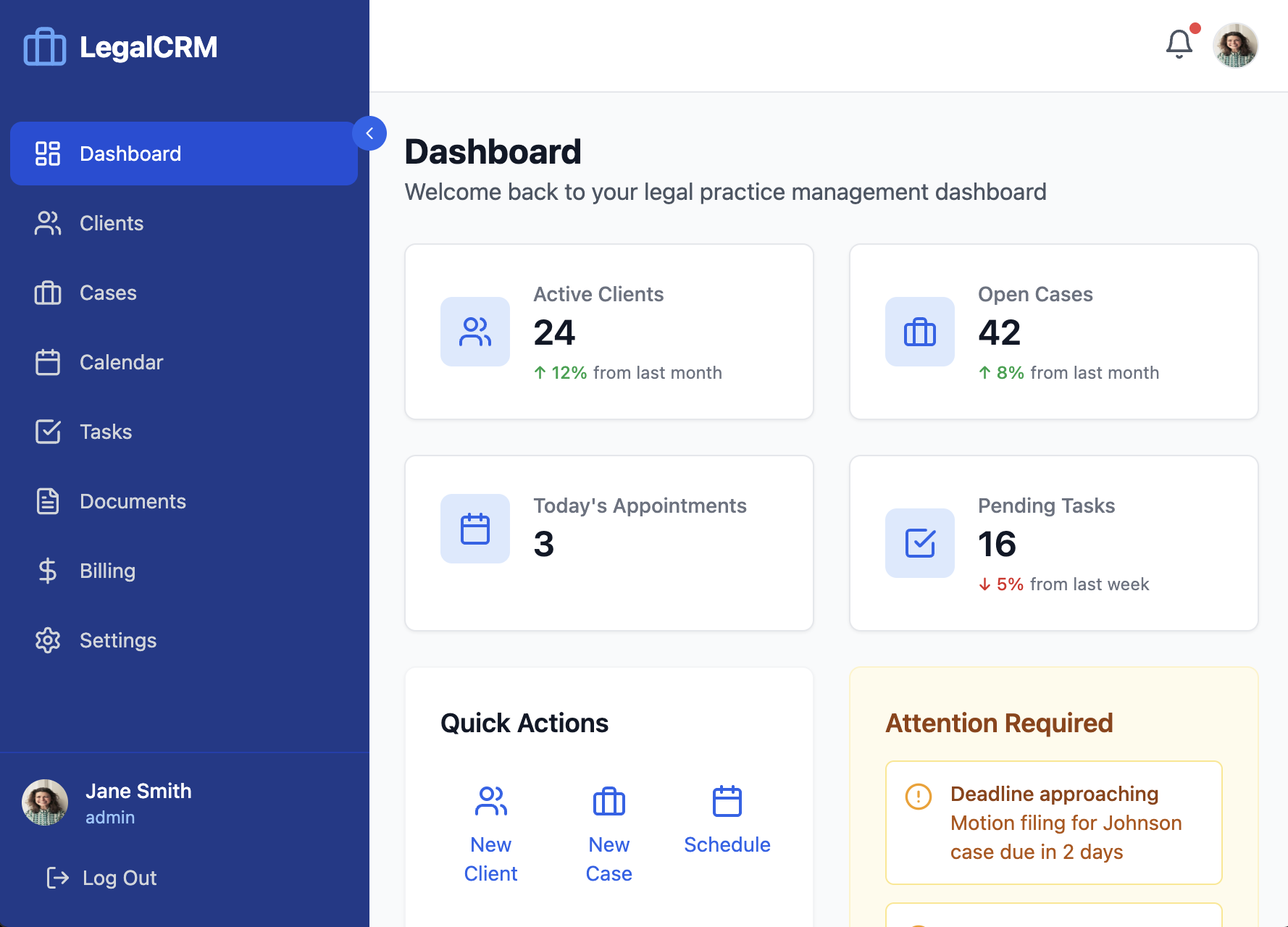The image size is (1288, 927).
Task: Click the New Client quick action
Action: (x=491, y=834)
